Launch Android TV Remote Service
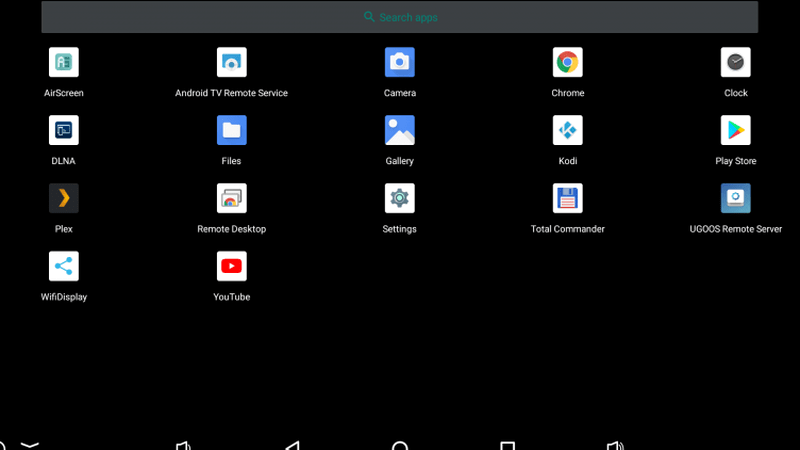The image size is (800, 450). tap(232, 62)
